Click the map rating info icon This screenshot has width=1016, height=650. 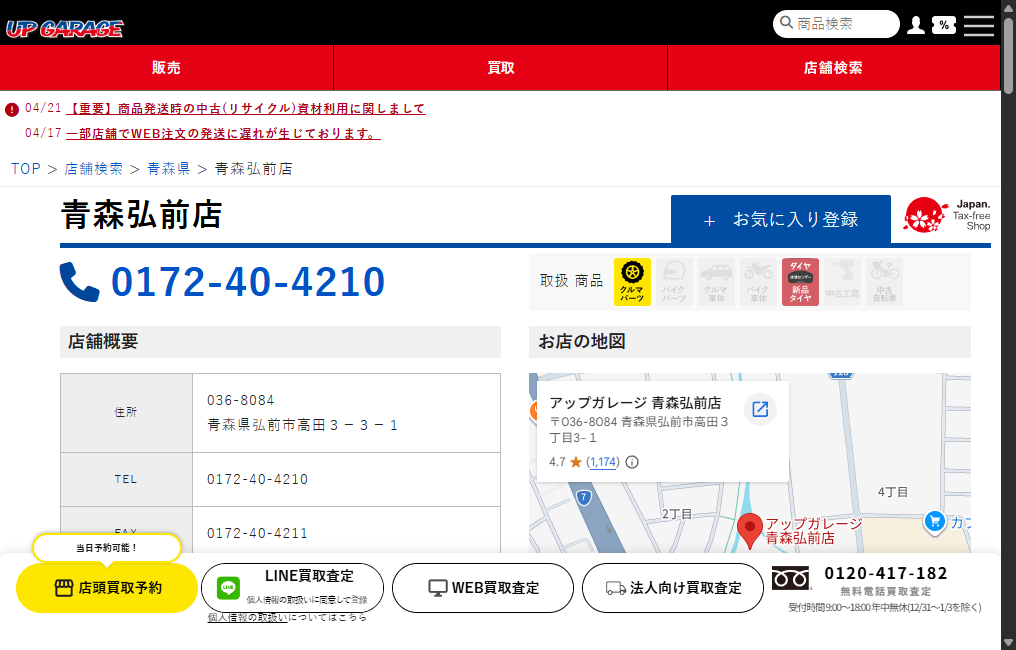(x=632, y=462)
